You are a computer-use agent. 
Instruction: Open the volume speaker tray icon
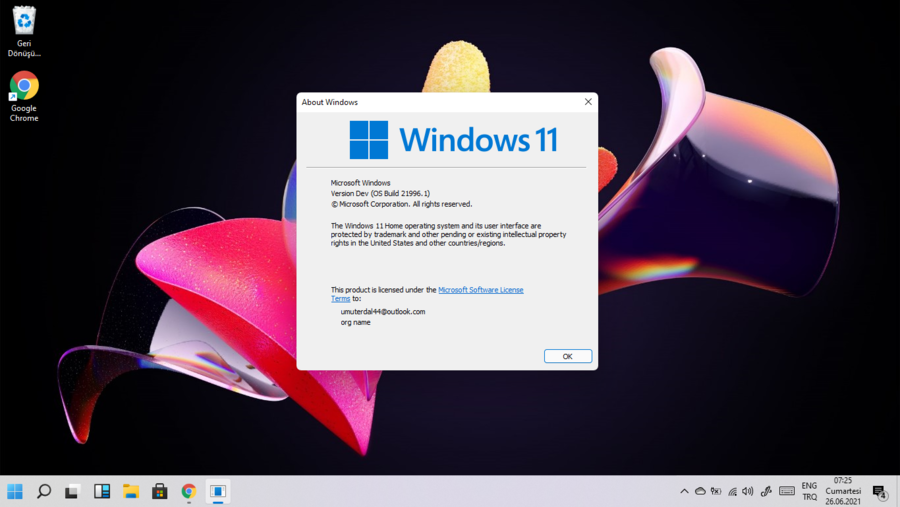[747, 491]
